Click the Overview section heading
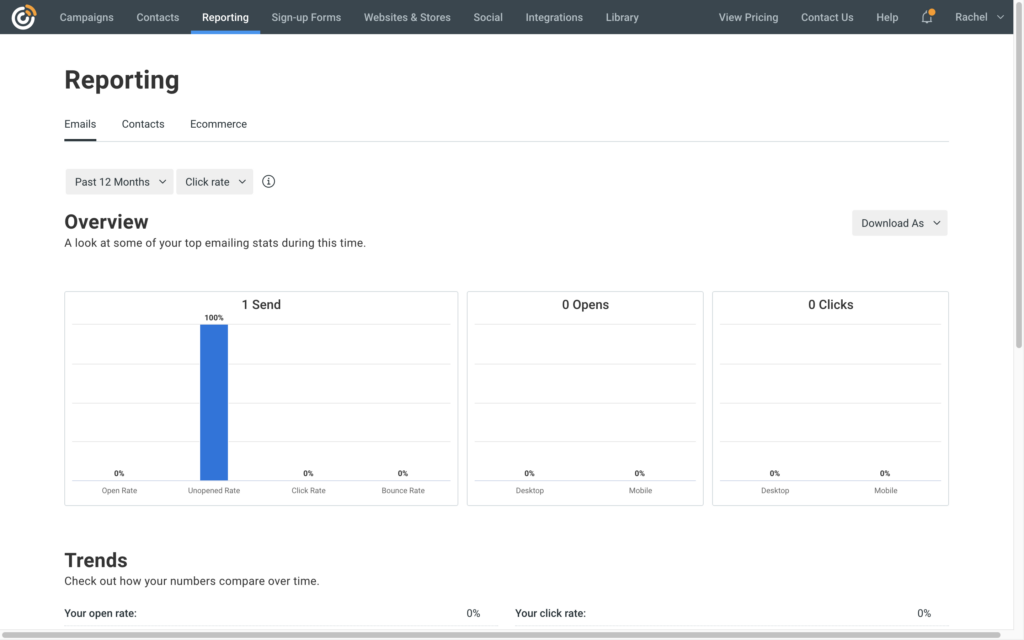 (106, 222)
